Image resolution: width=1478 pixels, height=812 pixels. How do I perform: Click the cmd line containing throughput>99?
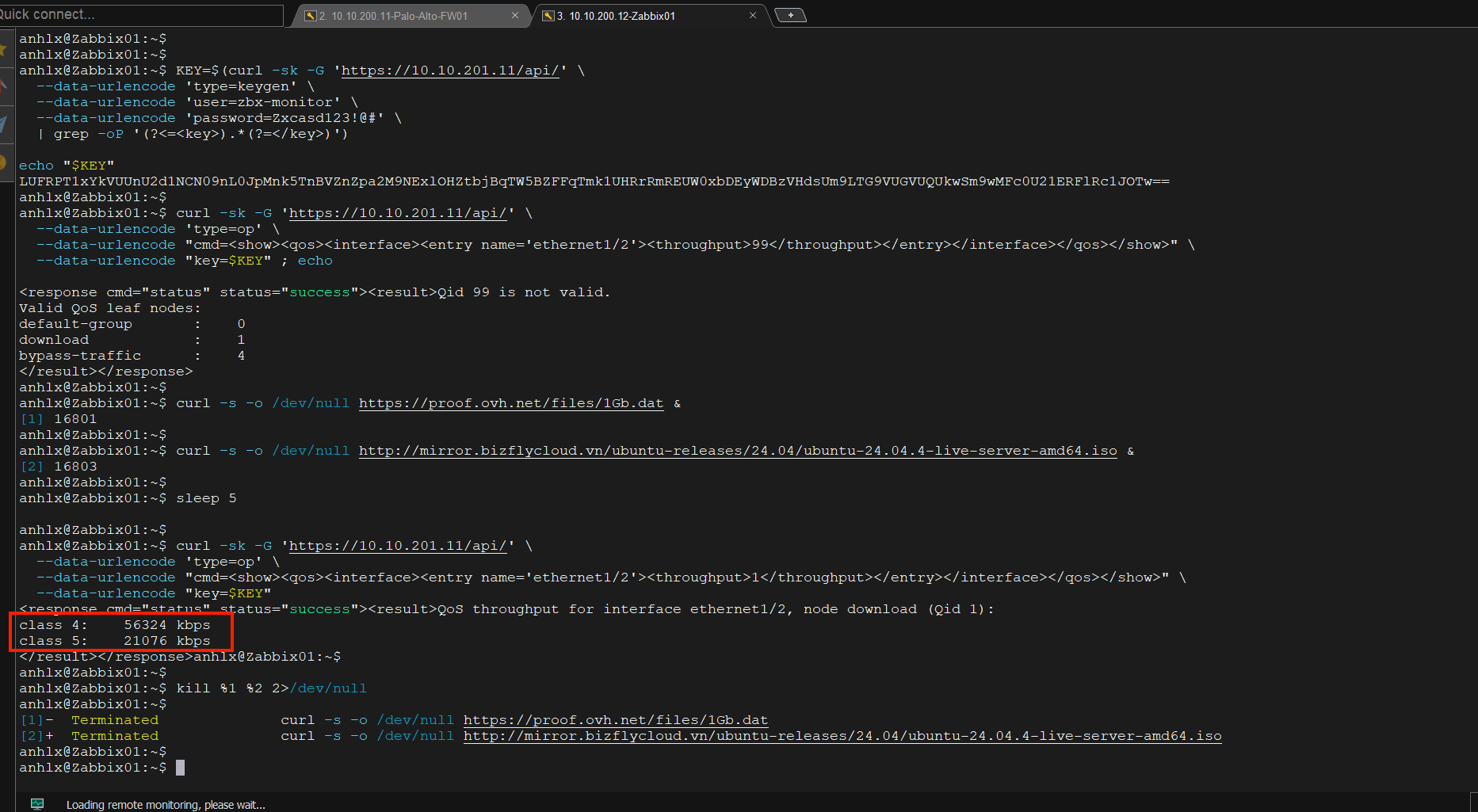[616, 245]
